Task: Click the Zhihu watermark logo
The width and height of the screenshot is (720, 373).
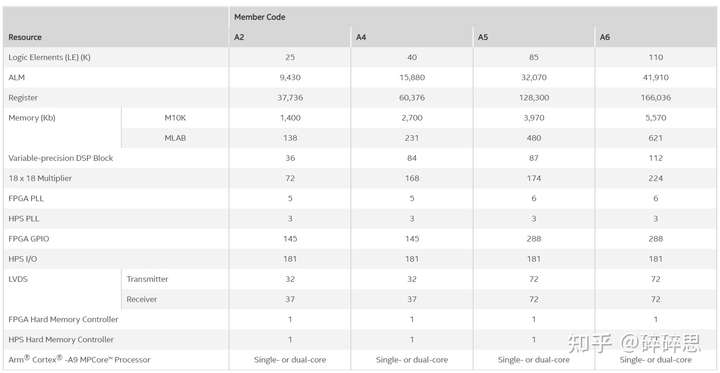Action: coord(635,344)
